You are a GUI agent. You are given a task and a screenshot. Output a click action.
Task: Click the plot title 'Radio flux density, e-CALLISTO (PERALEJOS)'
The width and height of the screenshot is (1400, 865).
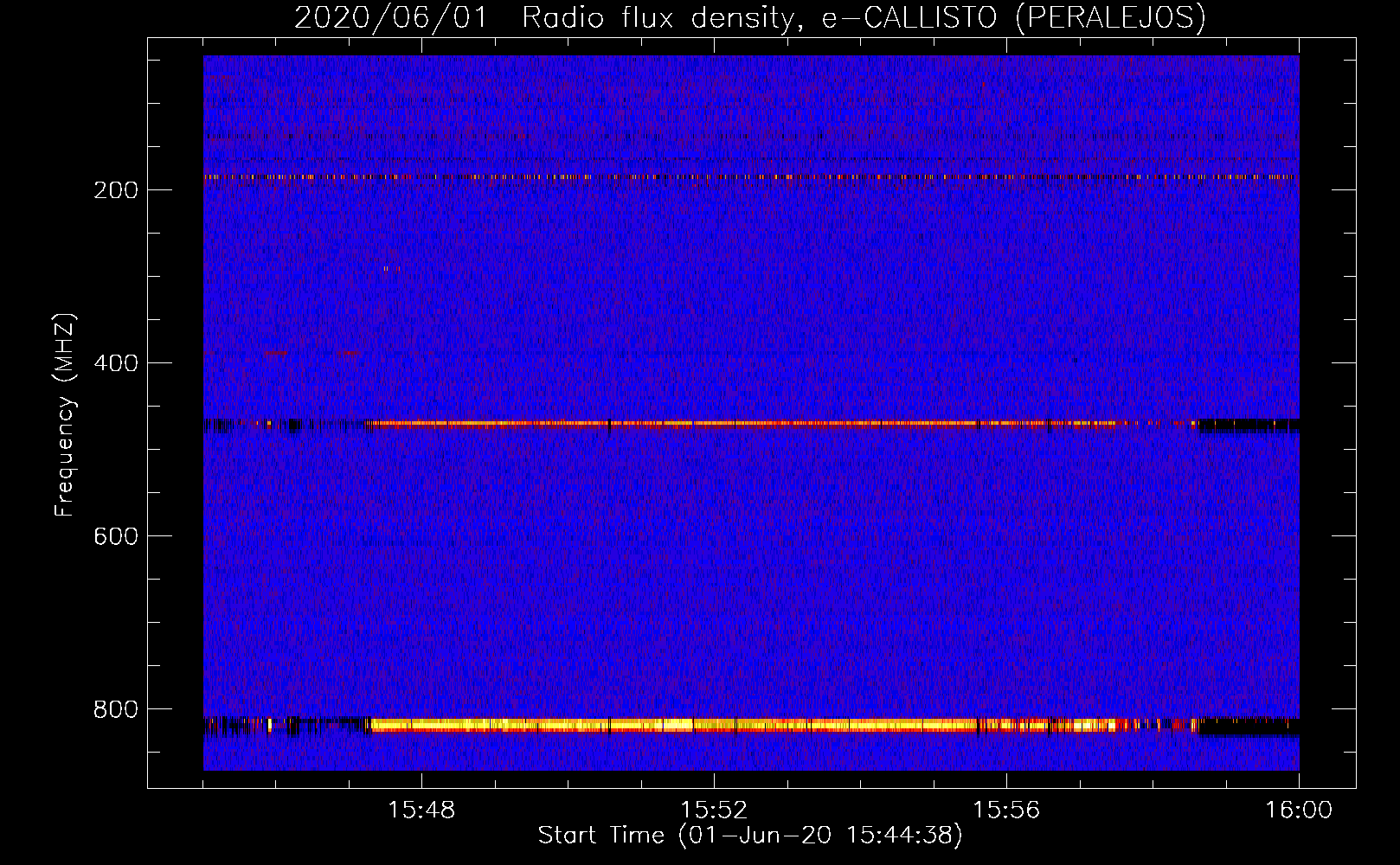(864, 17)
